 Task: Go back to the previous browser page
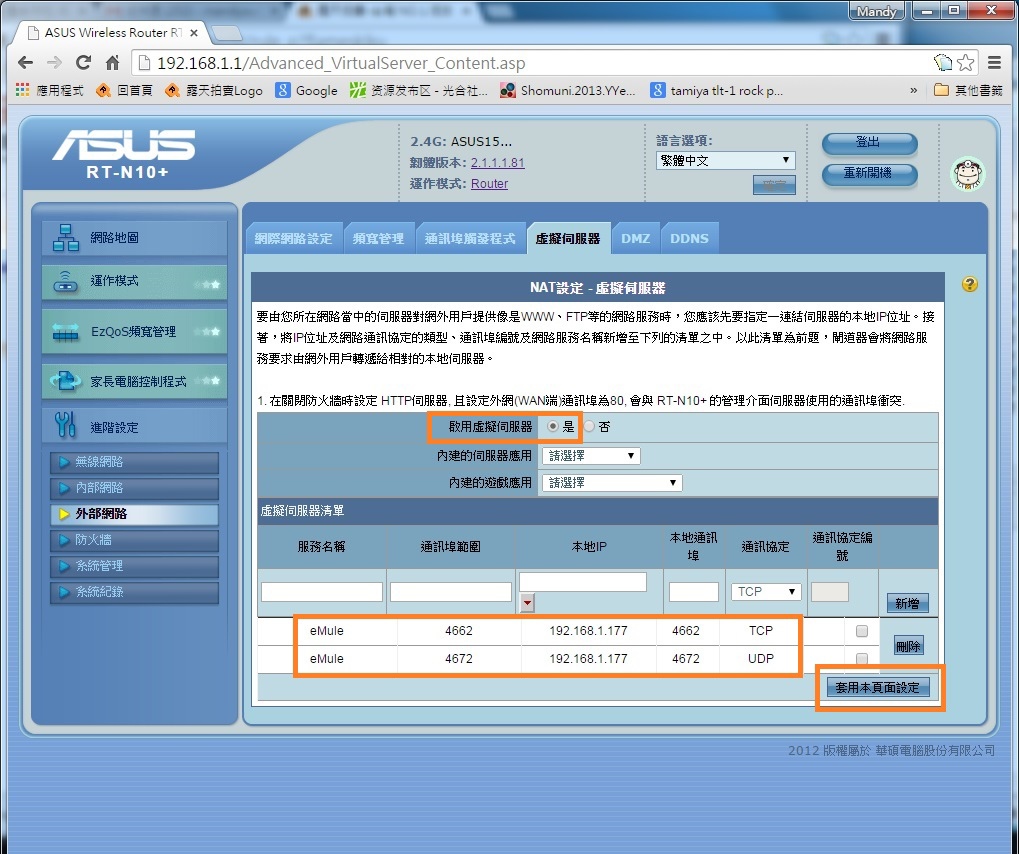click(25, 63)
